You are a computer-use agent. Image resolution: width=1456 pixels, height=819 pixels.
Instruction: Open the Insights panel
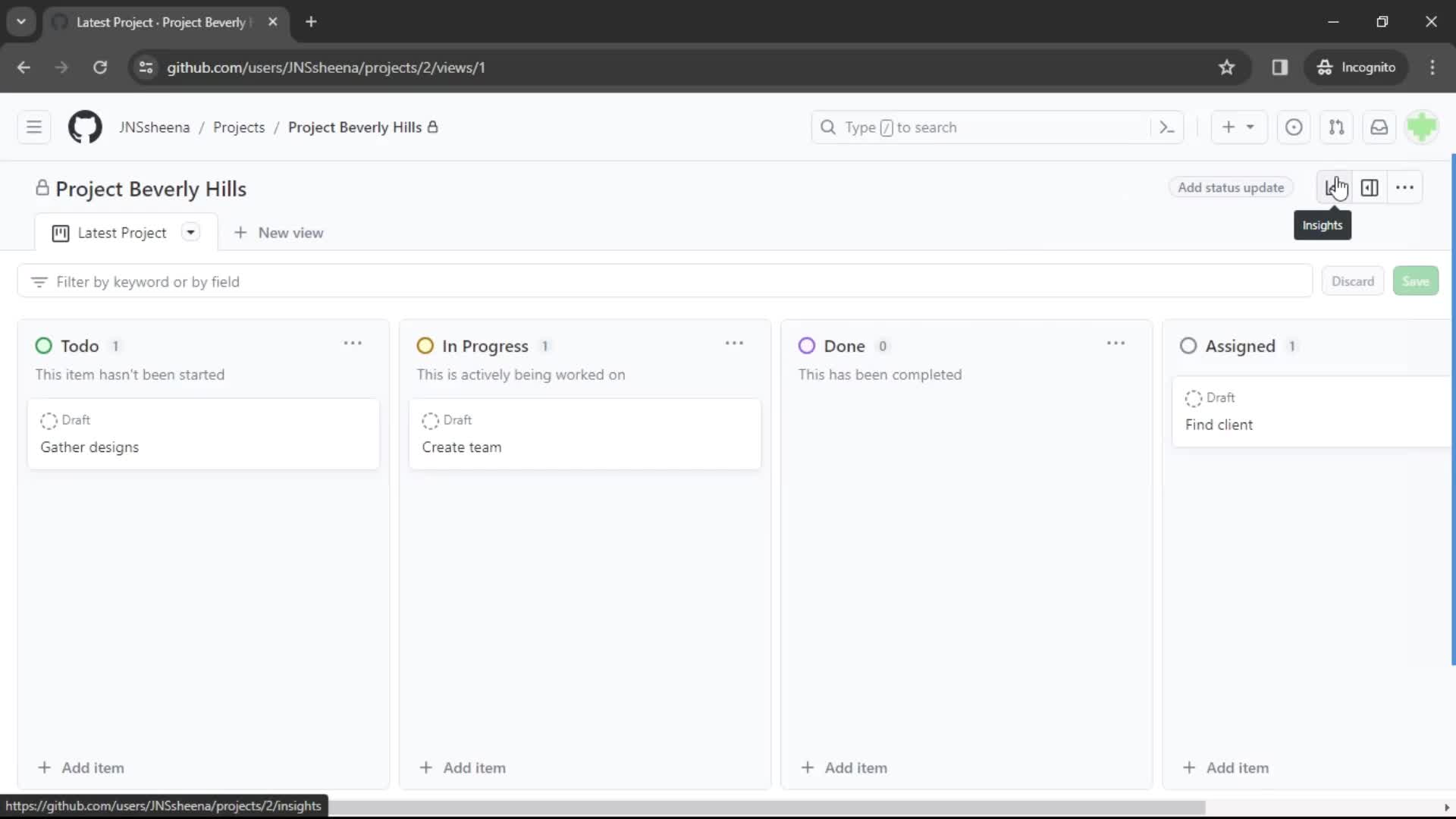[x=1337, y=188]
